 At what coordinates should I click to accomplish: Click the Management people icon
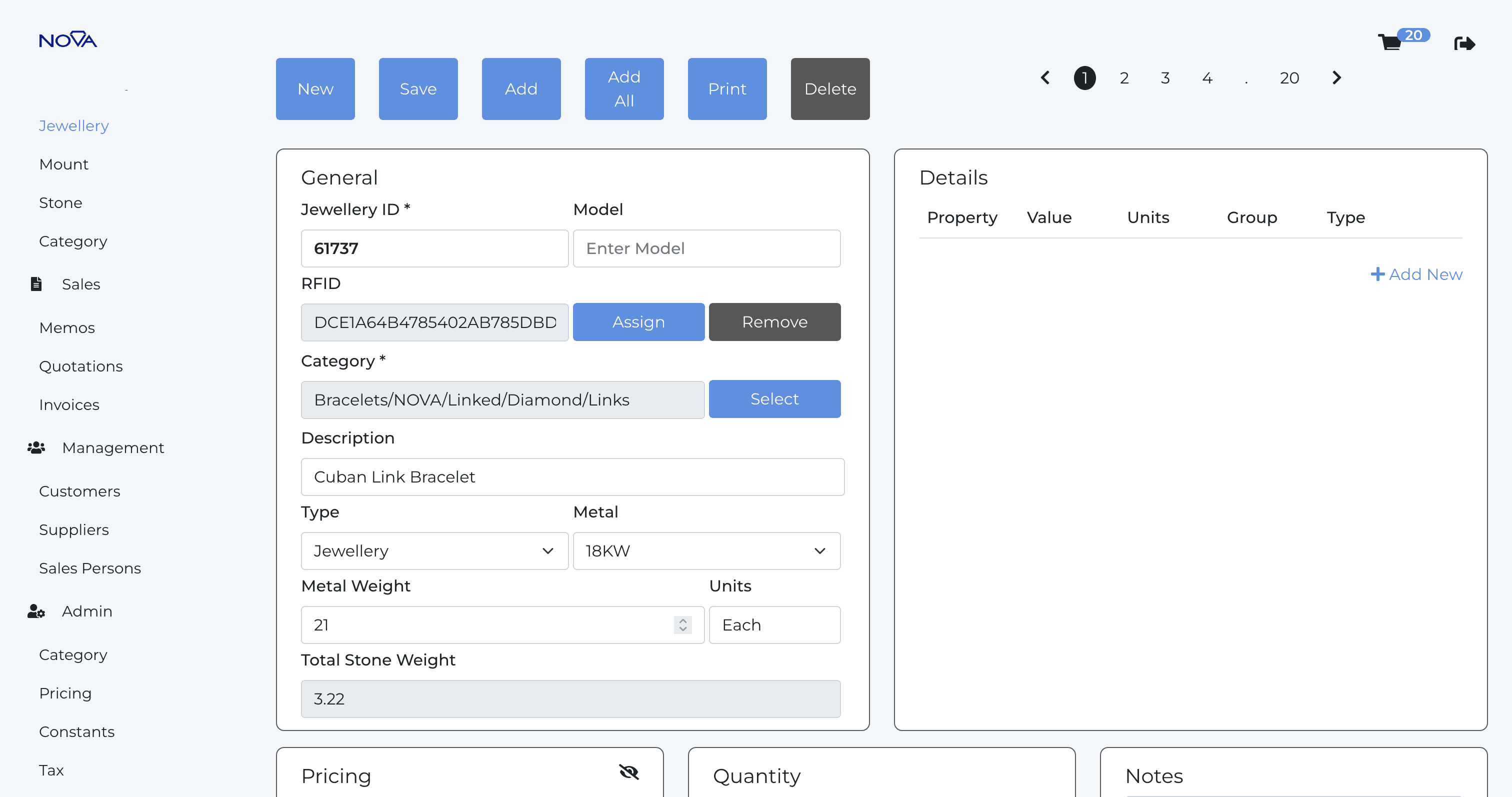click(x=36, y=448)
